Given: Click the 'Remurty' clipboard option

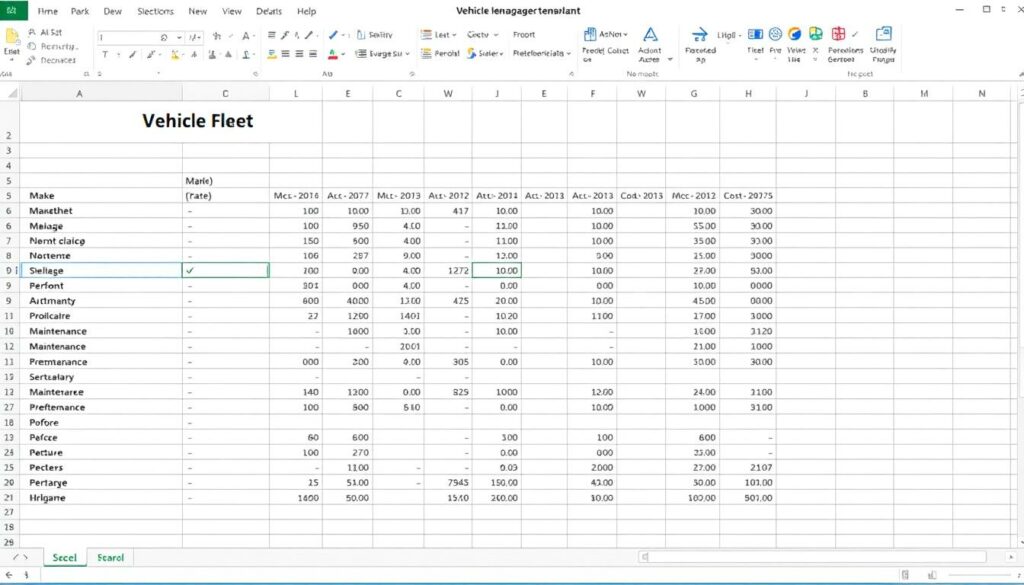Looking at the screenshot, I should [x=52, y=46].
